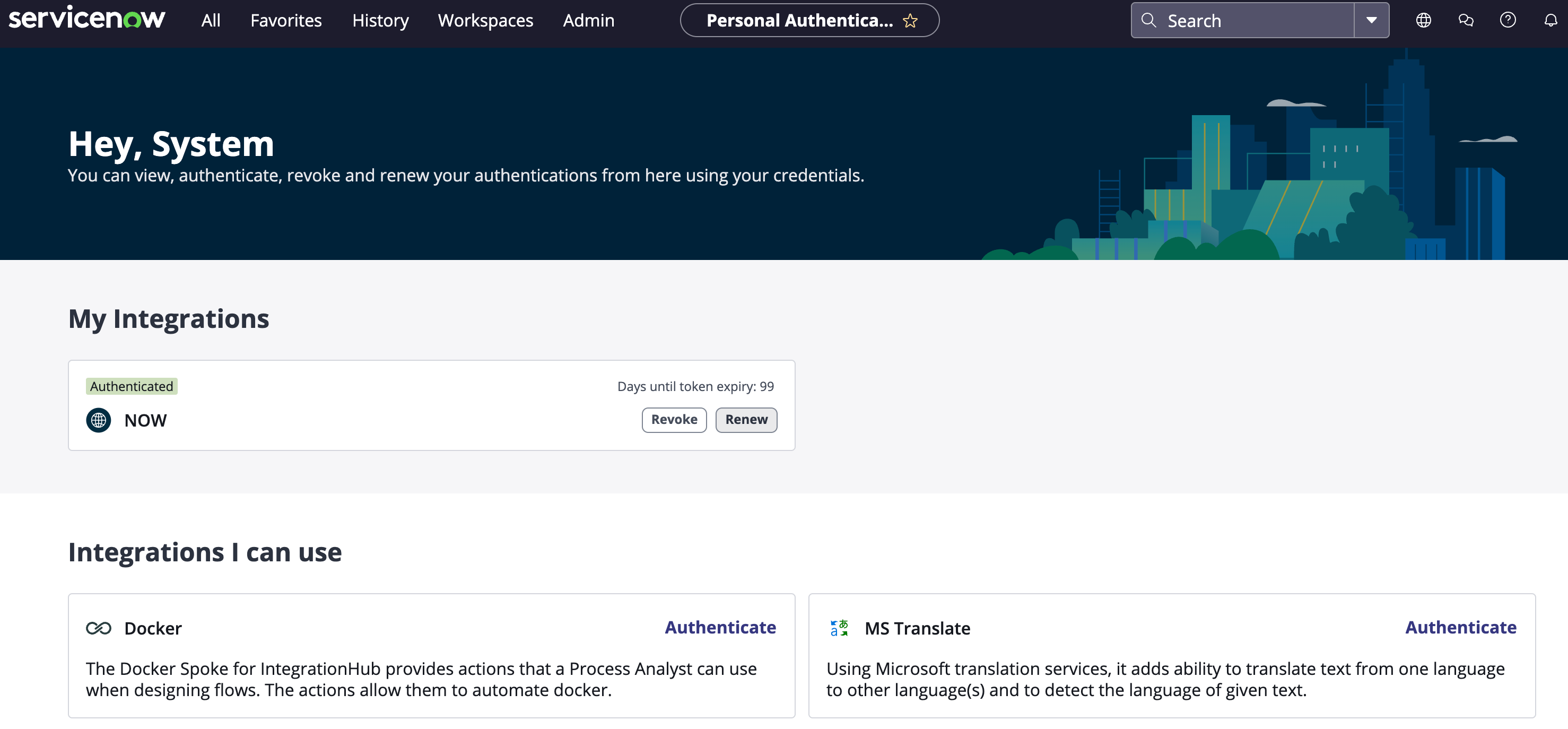Screen dimensions: 1568x729
Task: Open the help question mark icon
Action: [1508, 20]
